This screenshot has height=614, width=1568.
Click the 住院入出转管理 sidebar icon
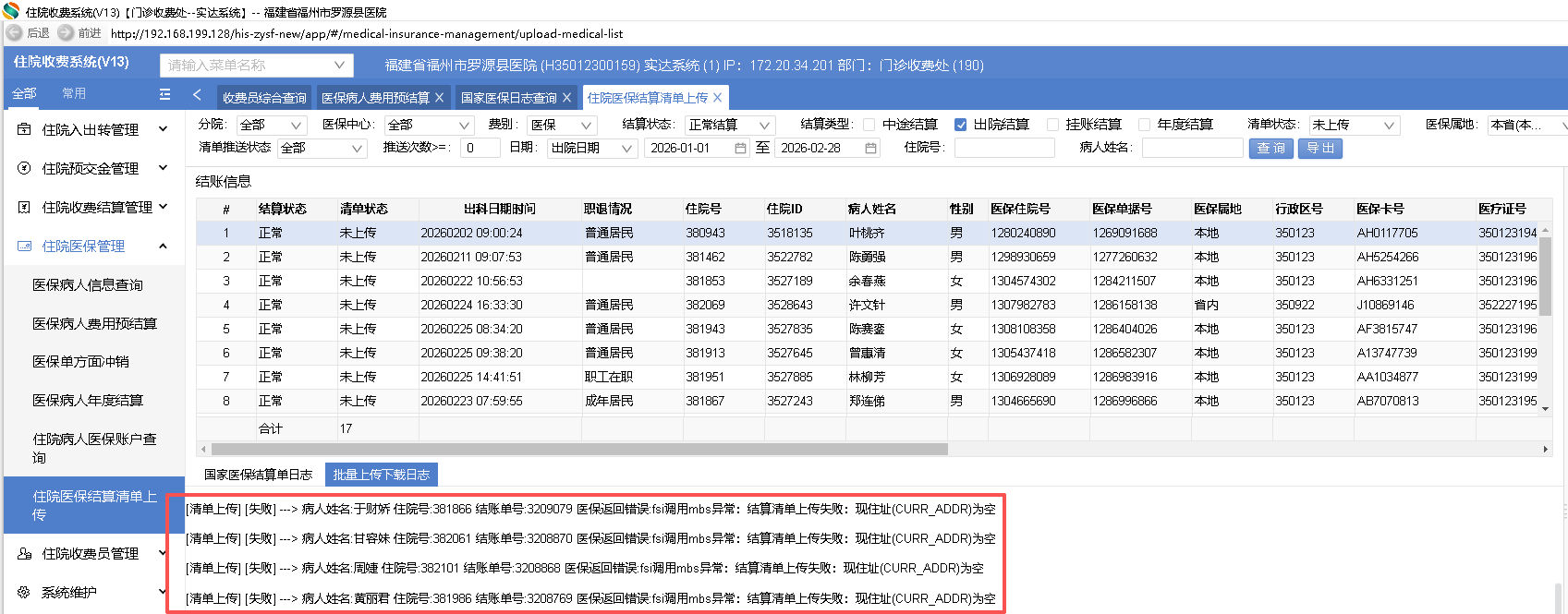coord(24,129)
